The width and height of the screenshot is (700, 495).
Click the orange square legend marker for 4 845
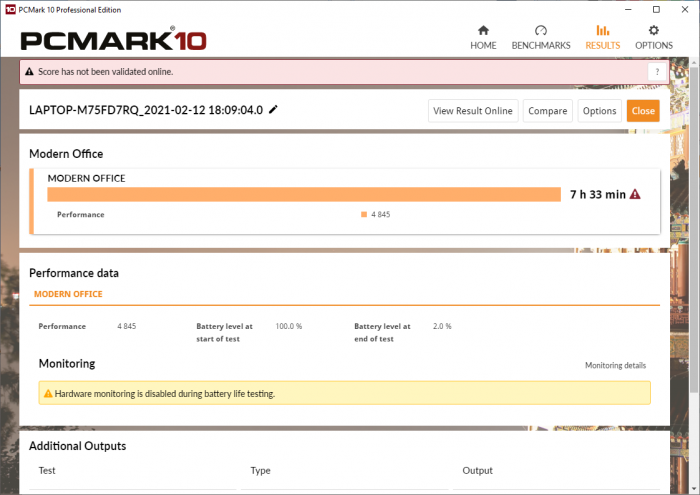click(364, 214)
